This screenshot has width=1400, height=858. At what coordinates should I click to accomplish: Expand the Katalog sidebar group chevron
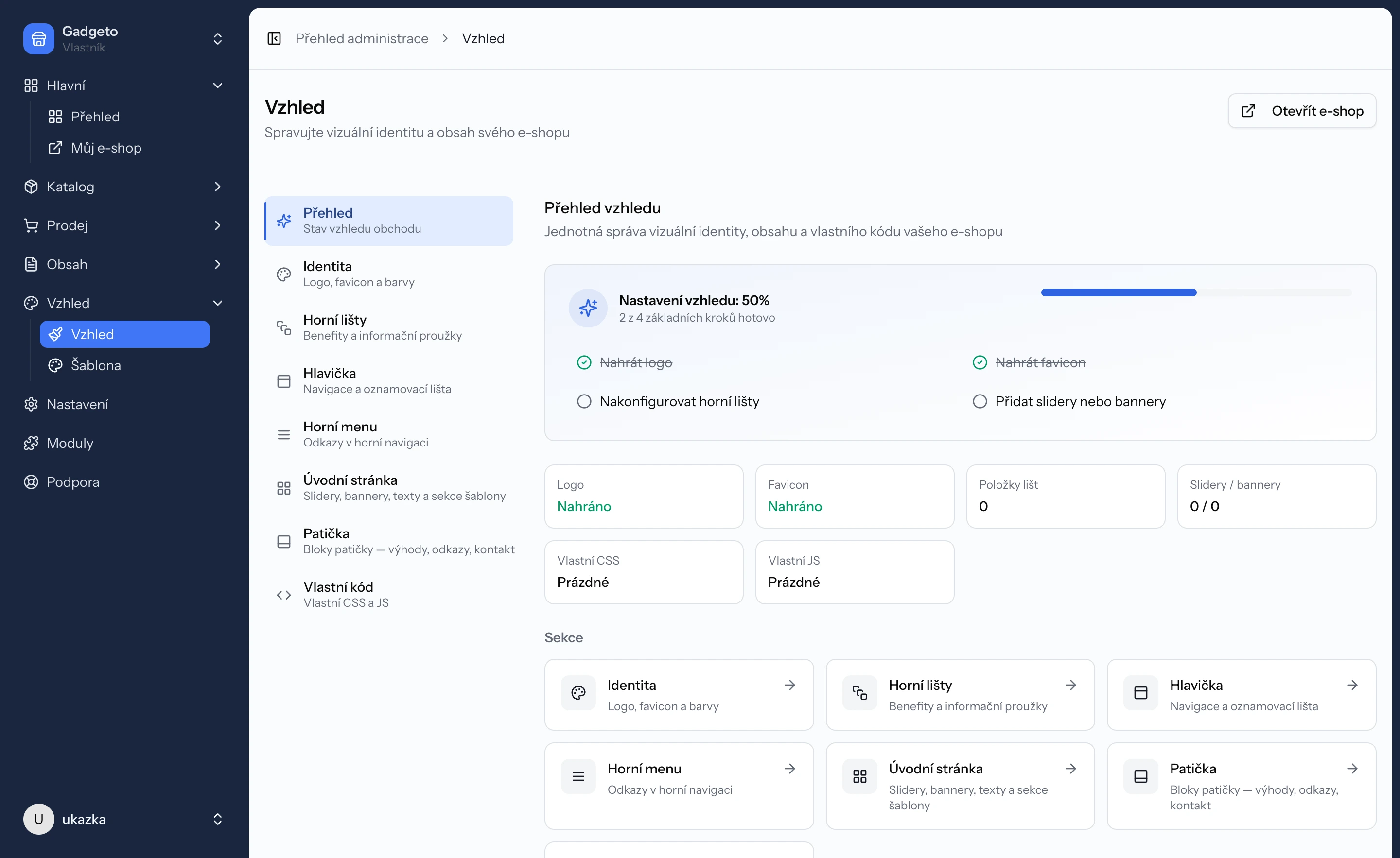tap(218, 187)
